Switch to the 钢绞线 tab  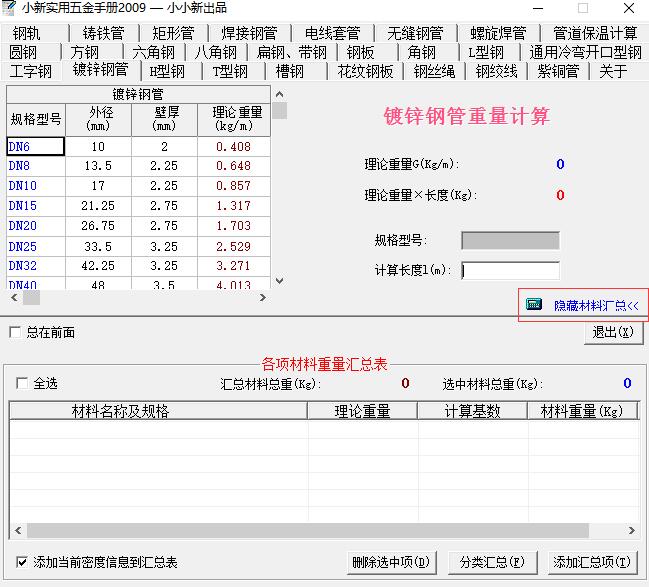(x=496, y=71)
